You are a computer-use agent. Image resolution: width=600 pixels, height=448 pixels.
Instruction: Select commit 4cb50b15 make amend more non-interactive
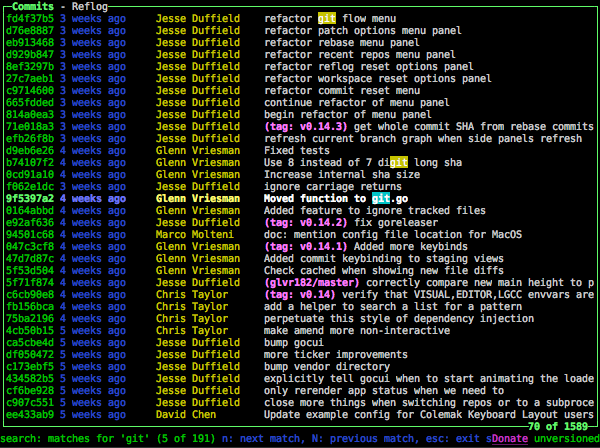[300, 330]
